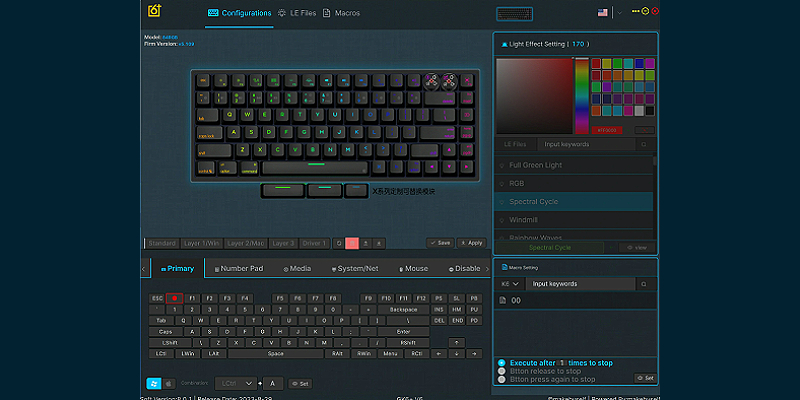Select 'Button release to stop' option
The height and width of the screenshot is (400, 800).
coord(501,371)
